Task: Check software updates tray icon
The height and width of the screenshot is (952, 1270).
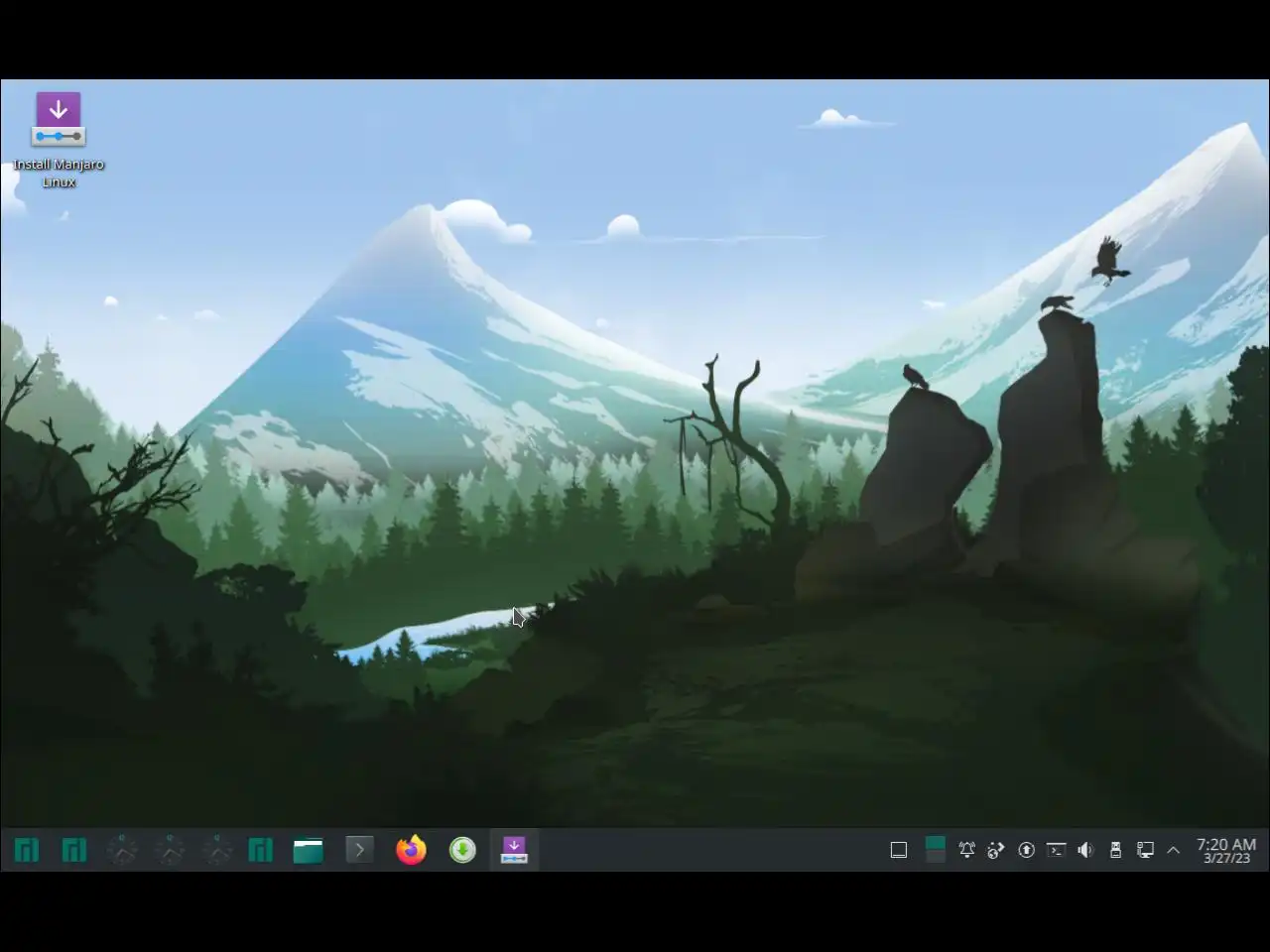Action: 1026,850
